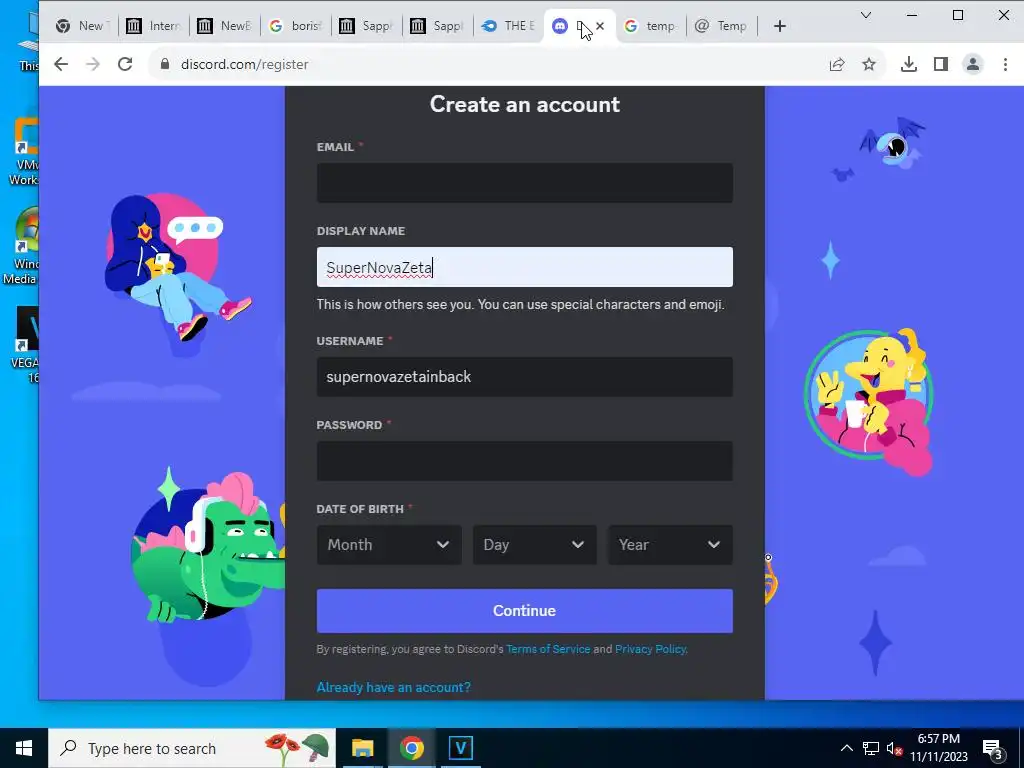Open File Explorer from the taskbar
The height and width of the screenshot is (768, 1024).
pyautogui.click(x=362, y=748)
